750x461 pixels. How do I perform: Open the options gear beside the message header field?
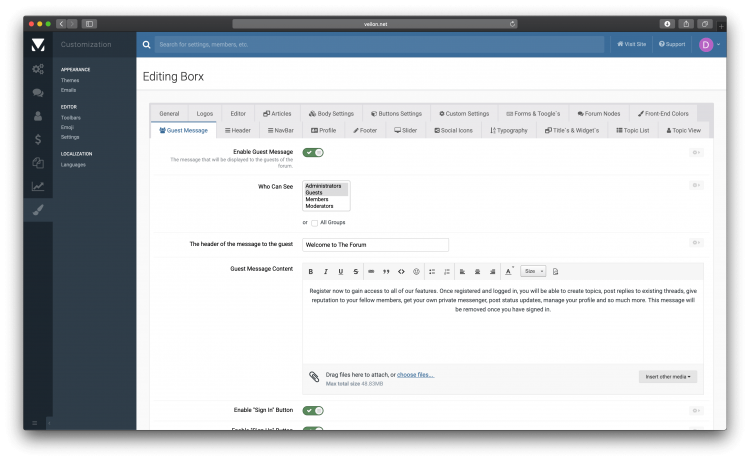696,242
